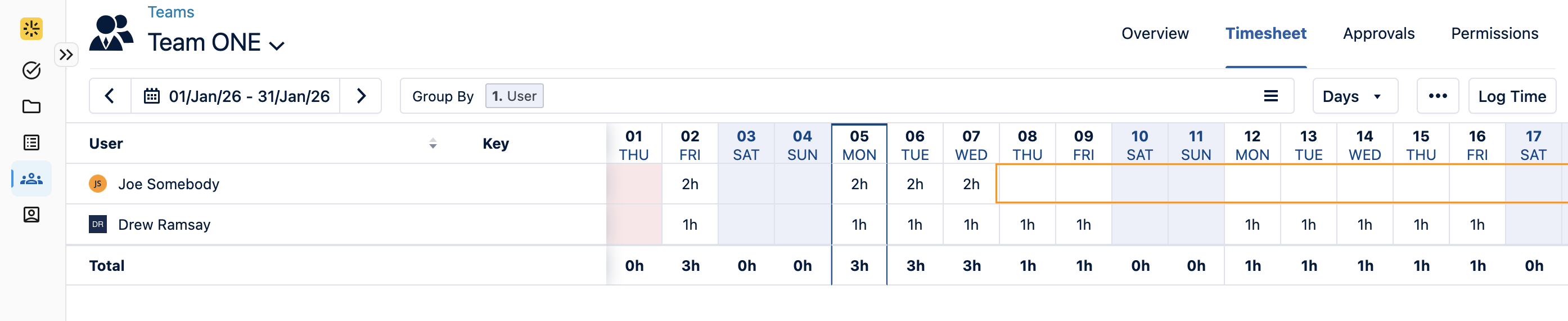Viewport: 1568px width, 321px height.
Task: Click the Tempo app logo icon
Action: point(31,29)
